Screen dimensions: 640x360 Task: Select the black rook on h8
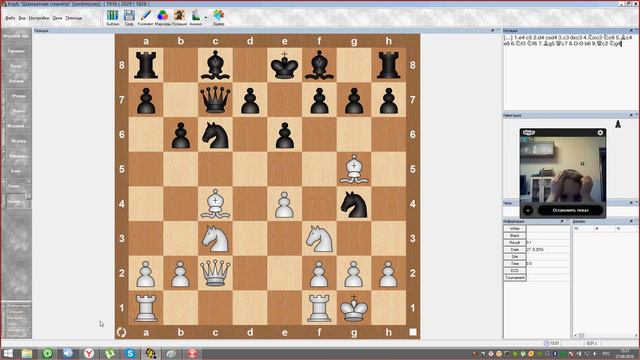pyautogui.click(x=389, y=65)
